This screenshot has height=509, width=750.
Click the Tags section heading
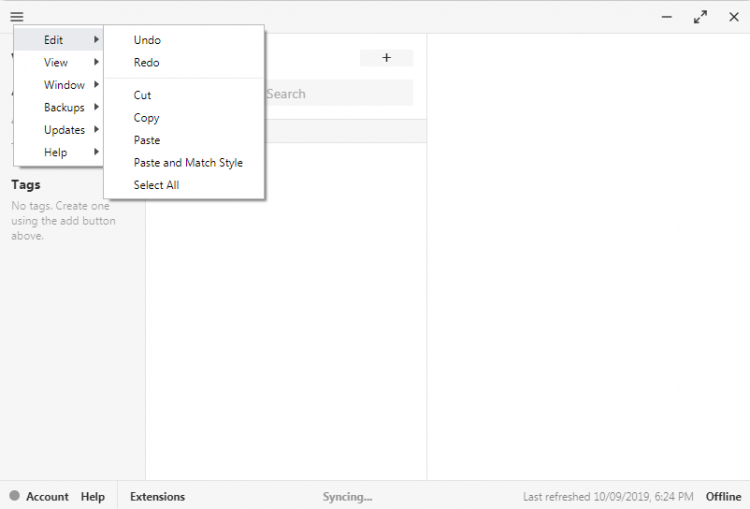point(26,185)
